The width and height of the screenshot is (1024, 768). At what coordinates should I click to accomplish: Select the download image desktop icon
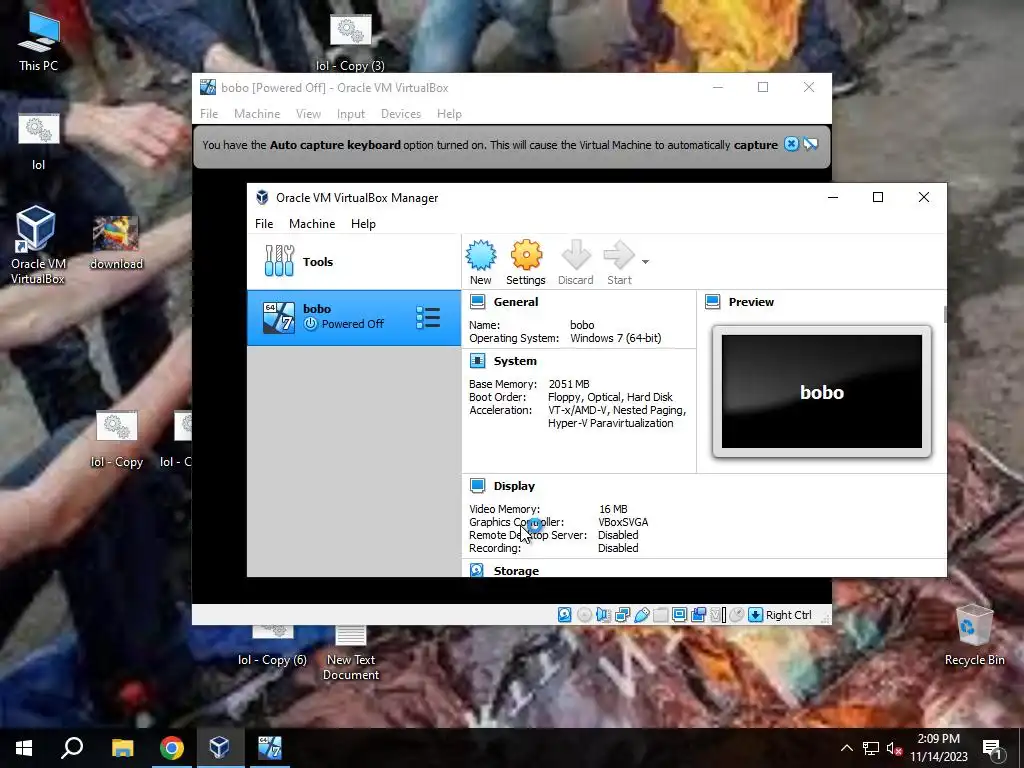(116, 242)
